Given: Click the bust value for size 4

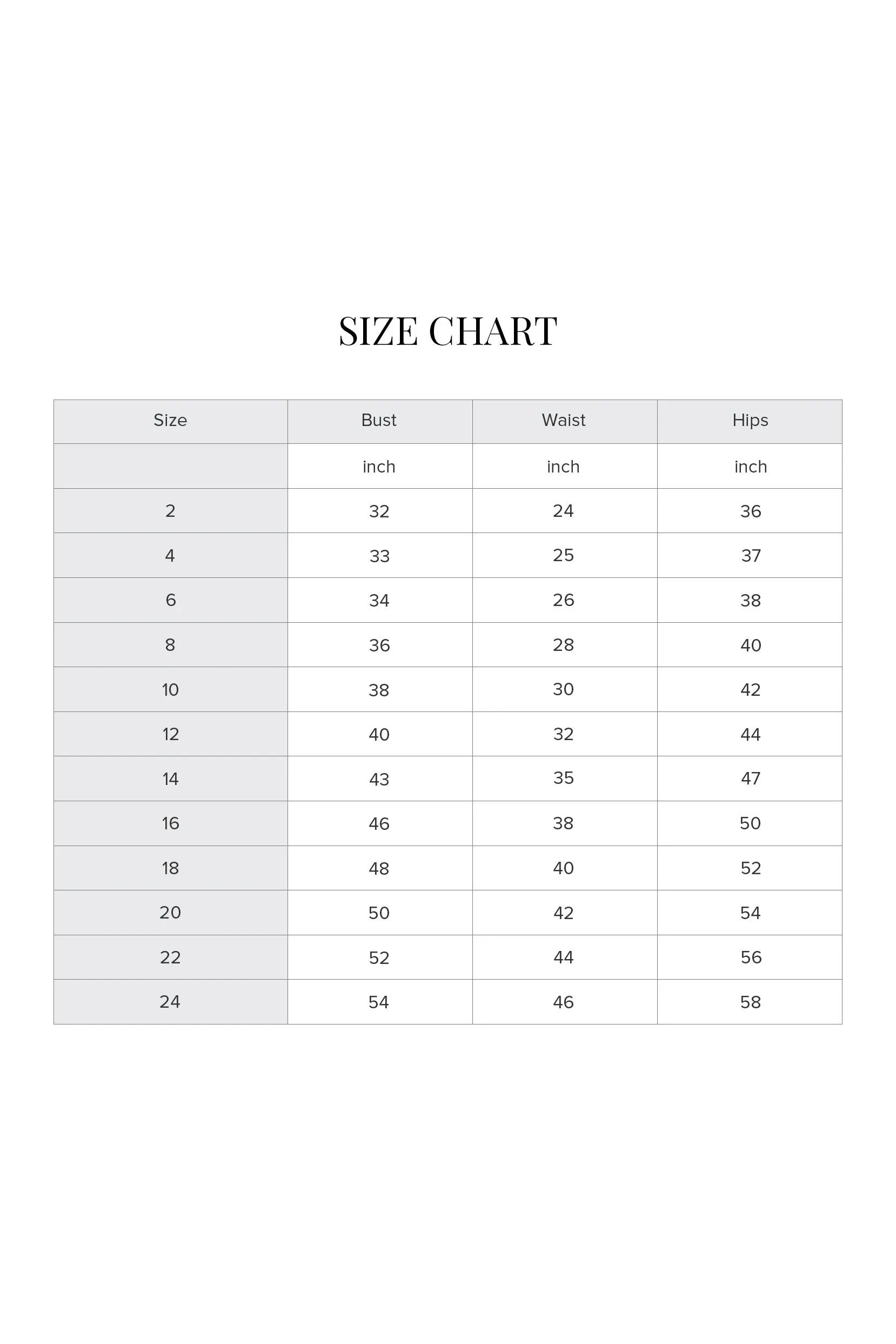Looking at the screenshot, I should (379, 556).
